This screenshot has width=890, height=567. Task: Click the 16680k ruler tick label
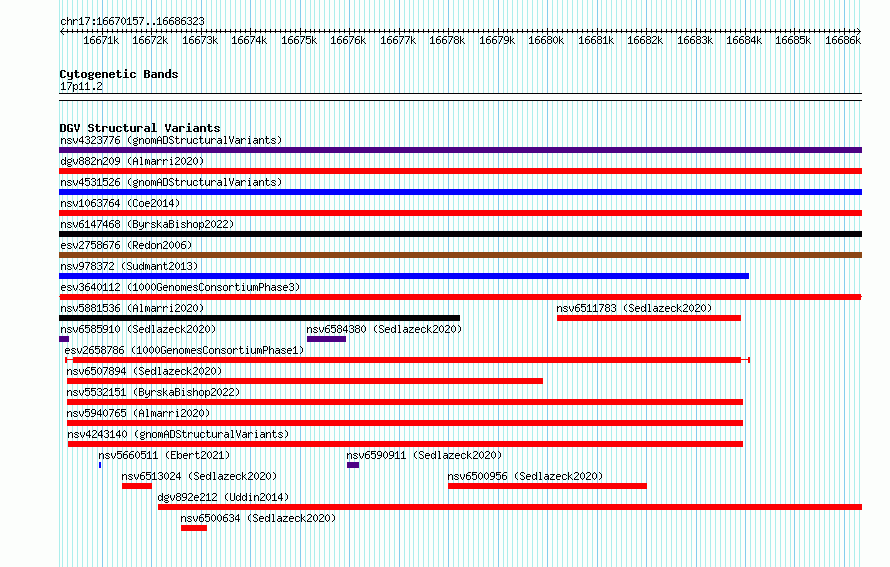tap(546, 40)
